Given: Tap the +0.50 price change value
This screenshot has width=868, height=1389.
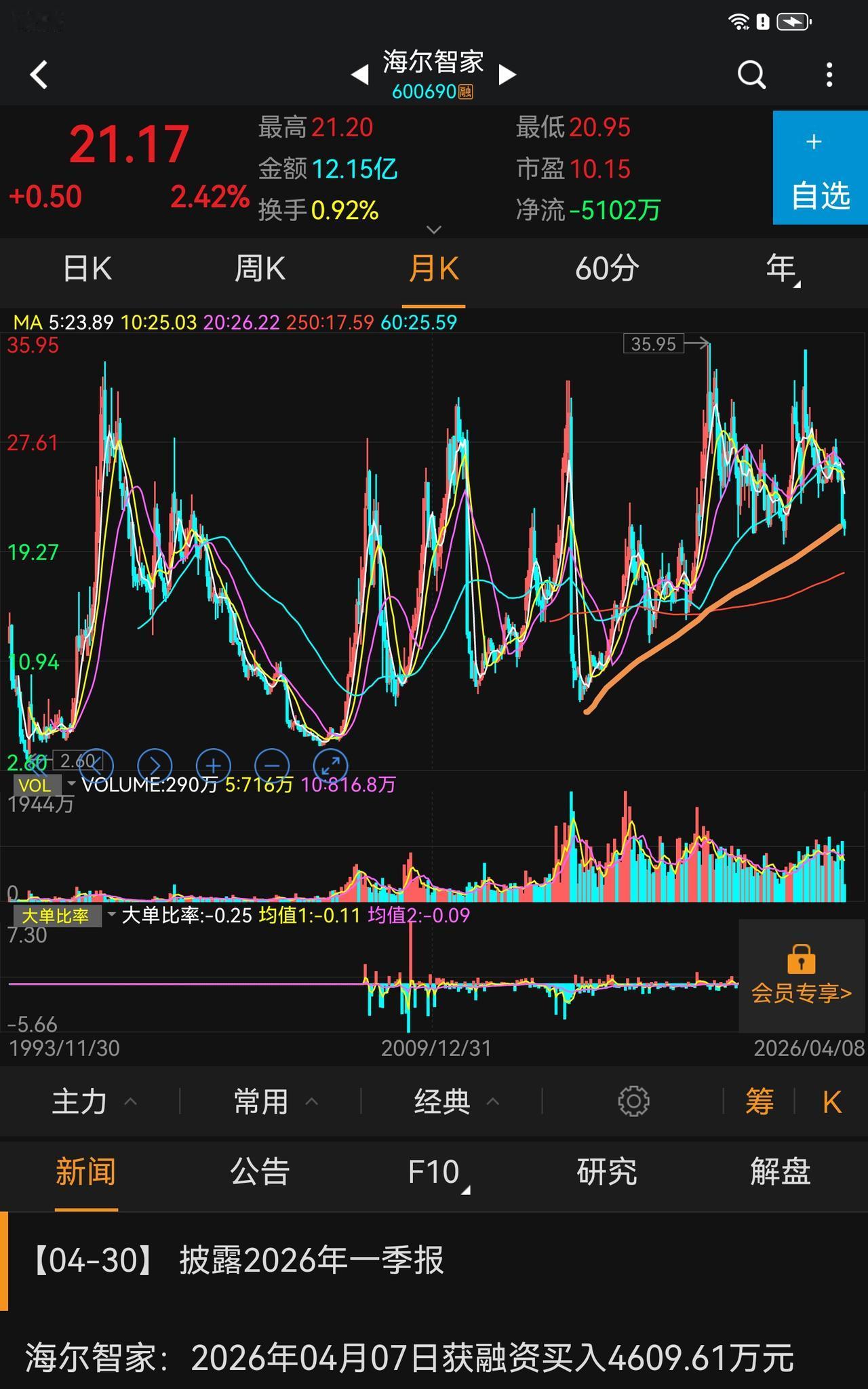Looking at the screenshot, I should click(x=45, y=197).
